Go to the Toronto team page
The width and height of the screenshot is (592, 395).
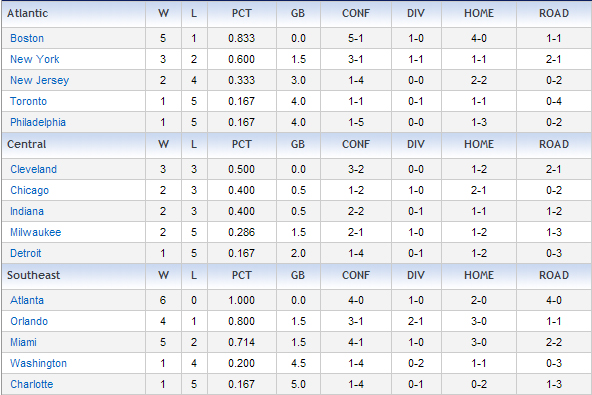click(x=28, y=101)
